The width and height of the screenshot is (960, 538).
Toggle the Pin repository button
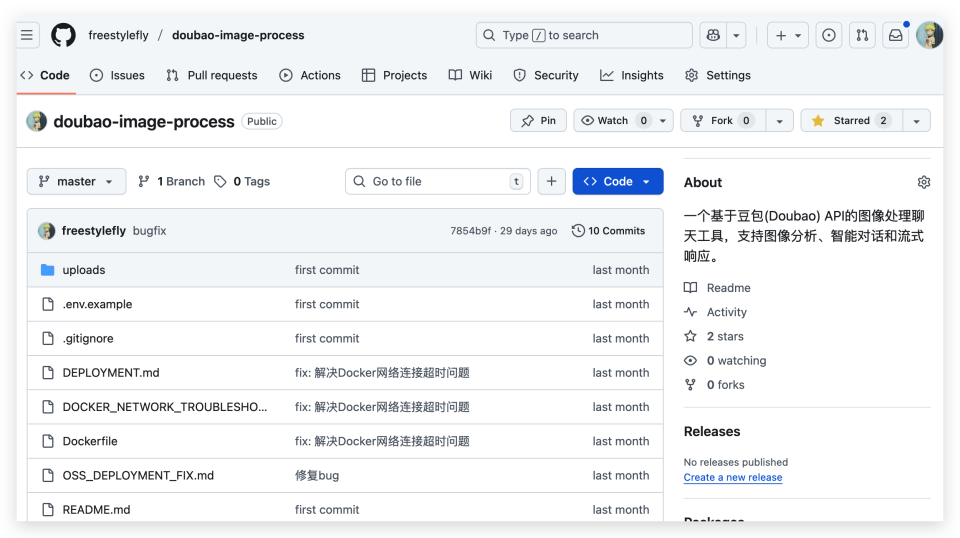[x=538, y=121]
